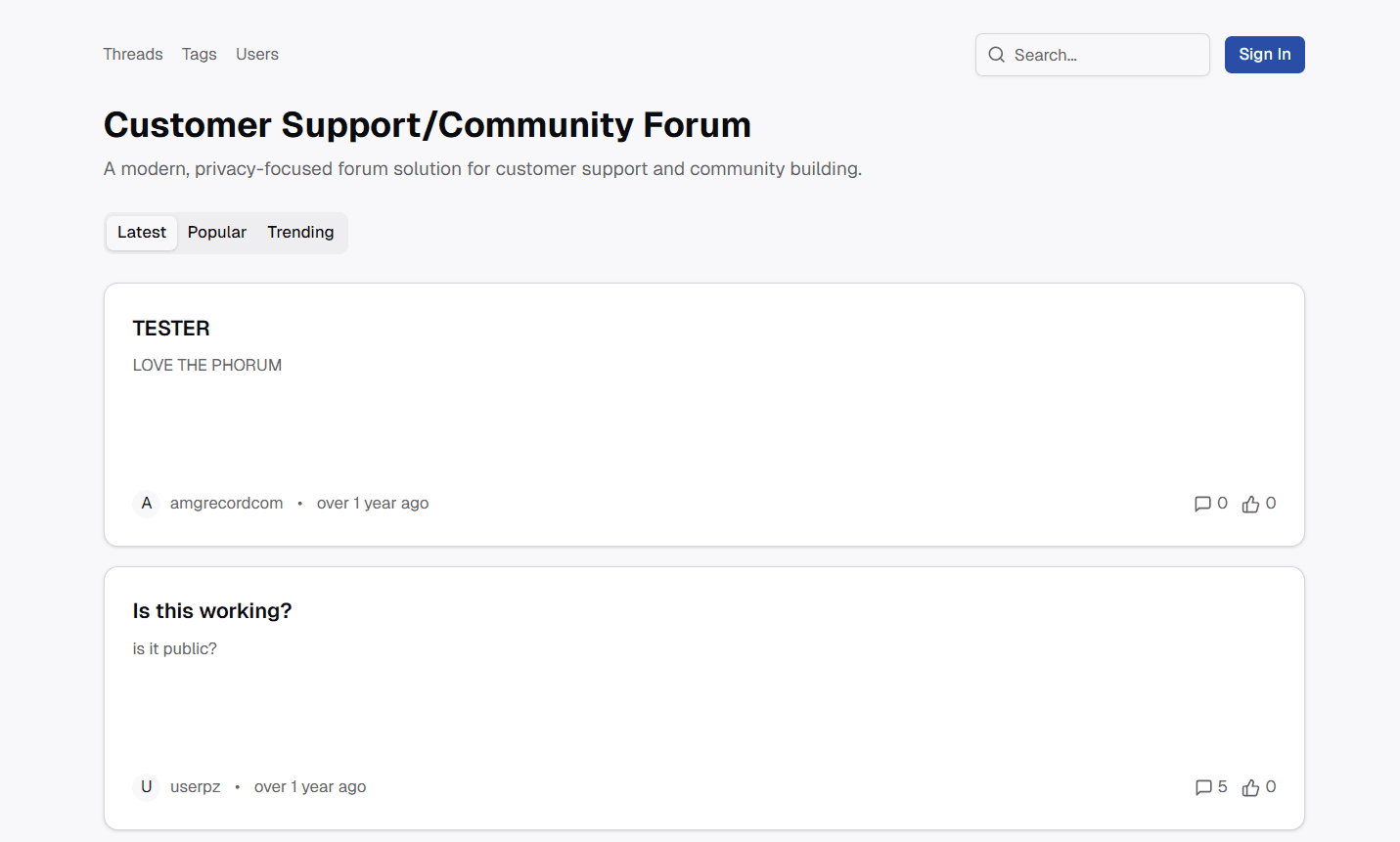Click the thumbs-up icon on TESTER thread
1400x842 pixels.
[x=1251, y=503]
